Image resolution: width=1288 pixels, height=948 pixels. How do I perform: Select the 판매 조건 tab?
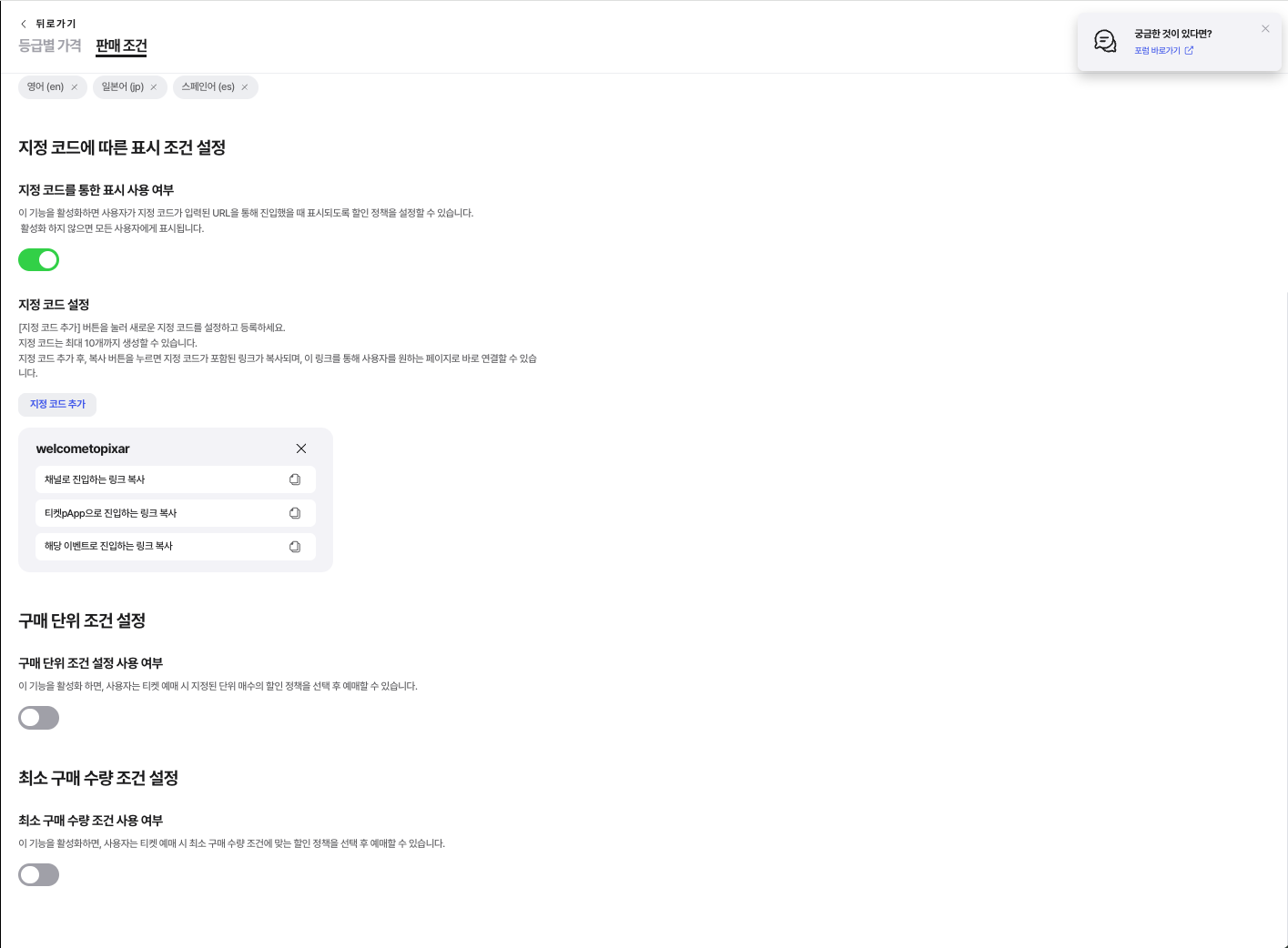coord(121,45)
